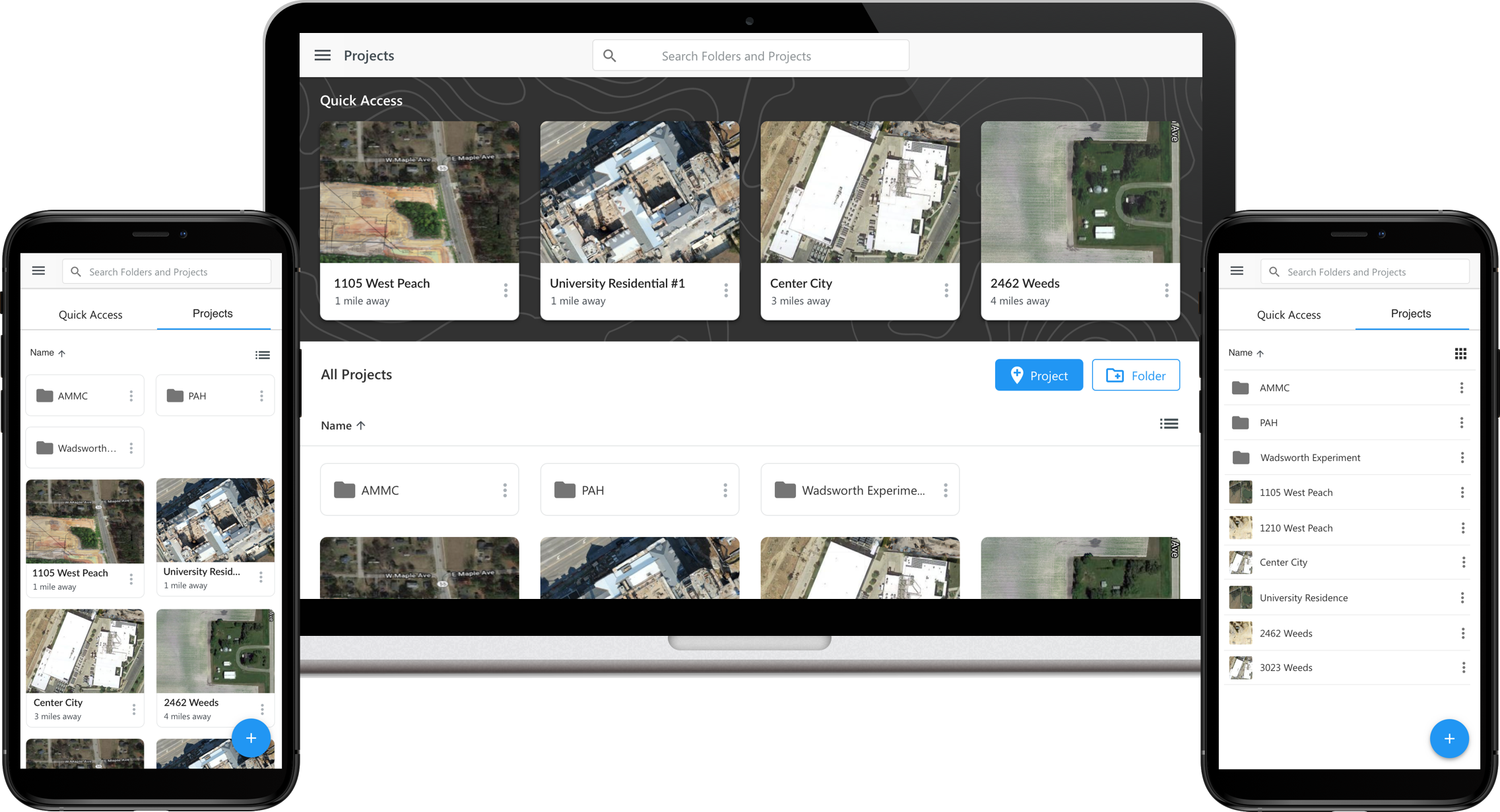Screen dimensions: 1500x812
Task: Open more options for AMMC folder on tablet
Action: (x=505, y=490)
